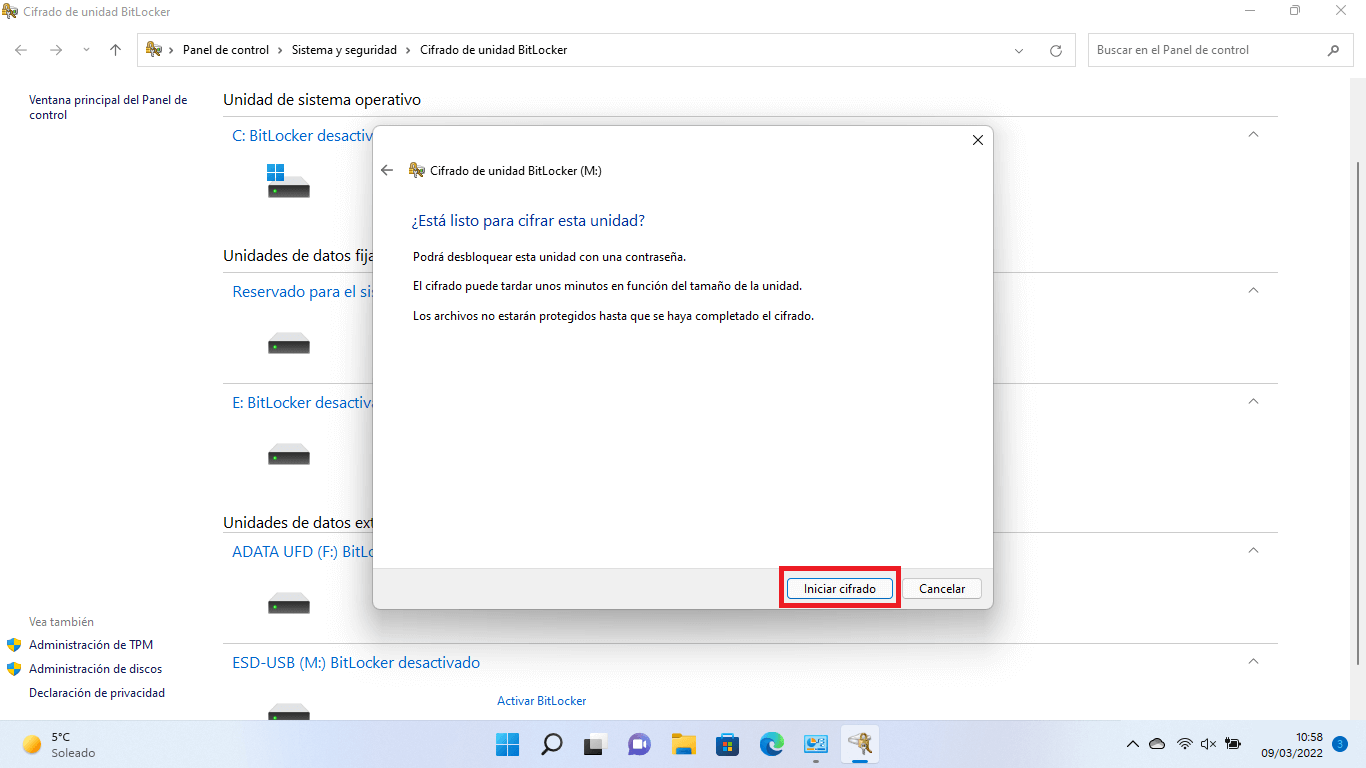Viewport: 1366px width, 768px height.
Task: Open 'Ventana principal del Panel de control' link
Action: 108,107
